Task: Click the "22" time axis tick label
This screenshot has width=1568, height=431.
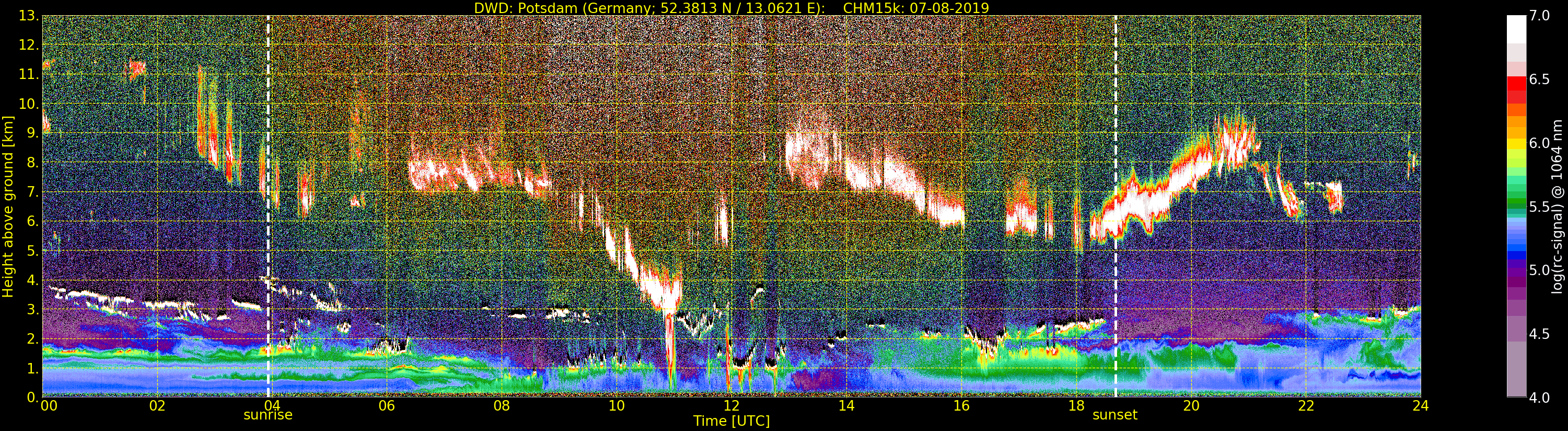Action: point(1306,405)
